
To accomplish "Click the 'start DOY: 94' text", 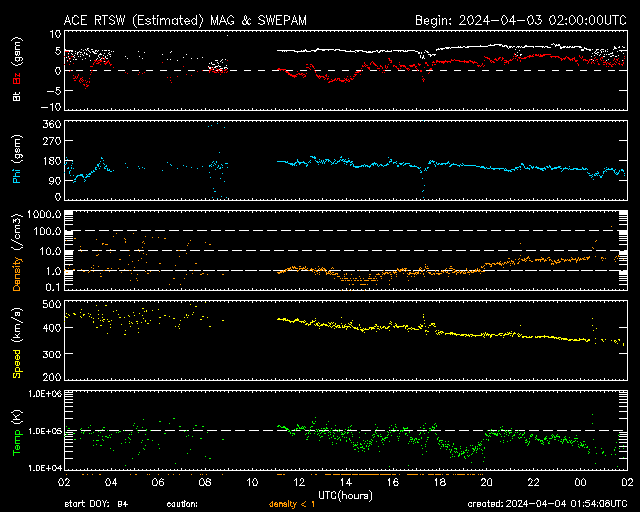I will pyautogui.click(x=96, y=504).
